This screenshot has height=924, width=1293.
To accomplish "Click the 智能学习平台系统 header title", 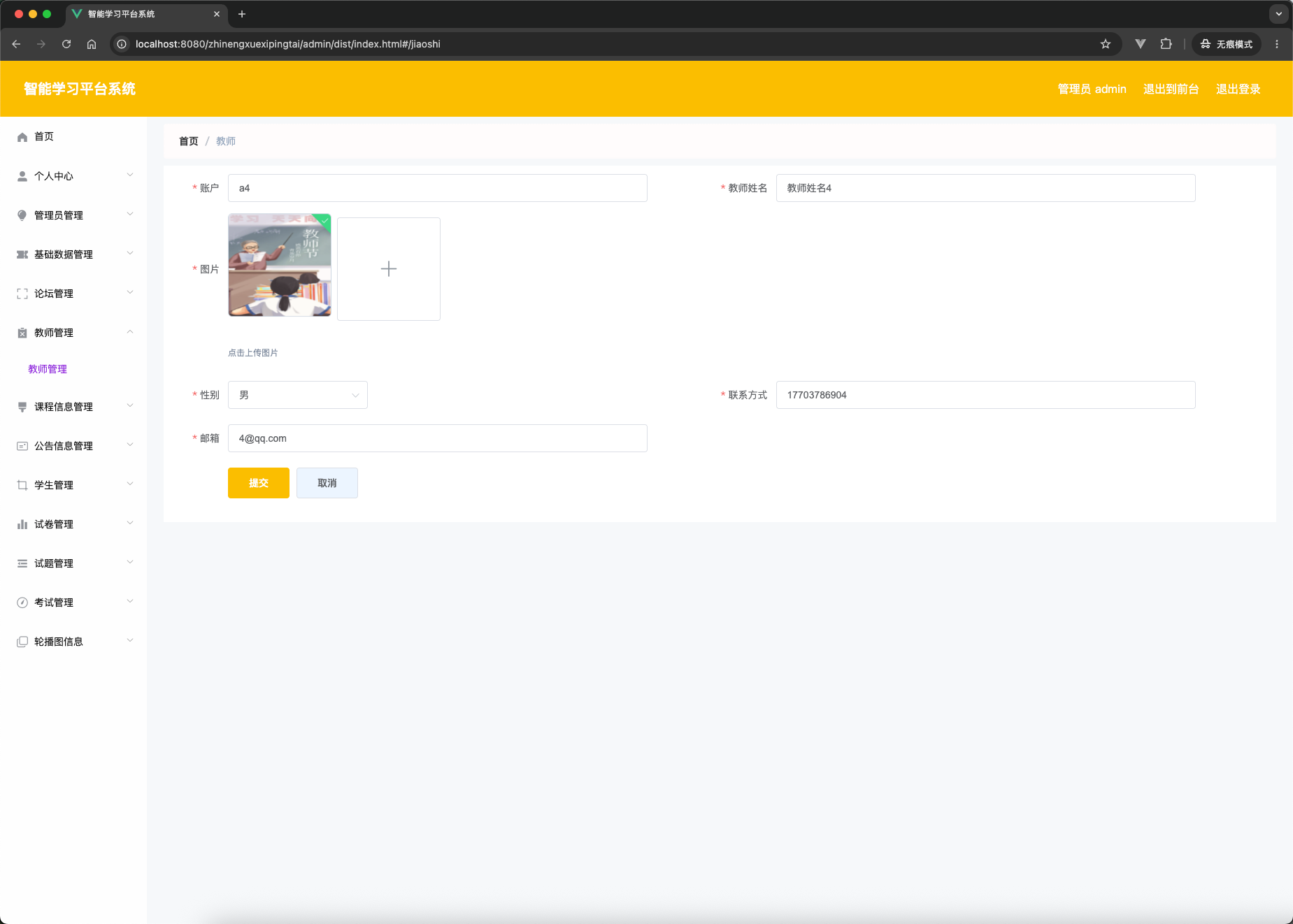I will tap(80, 89).
